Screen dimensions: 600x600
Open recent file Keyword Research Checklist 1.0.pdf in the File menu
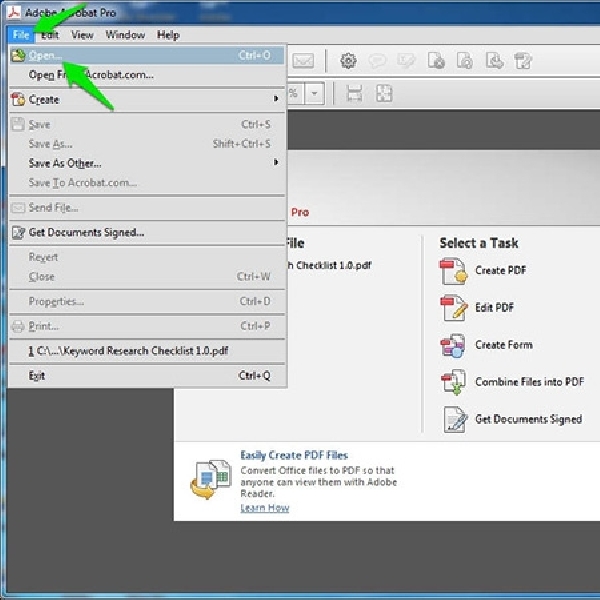[x=147, y=351]
